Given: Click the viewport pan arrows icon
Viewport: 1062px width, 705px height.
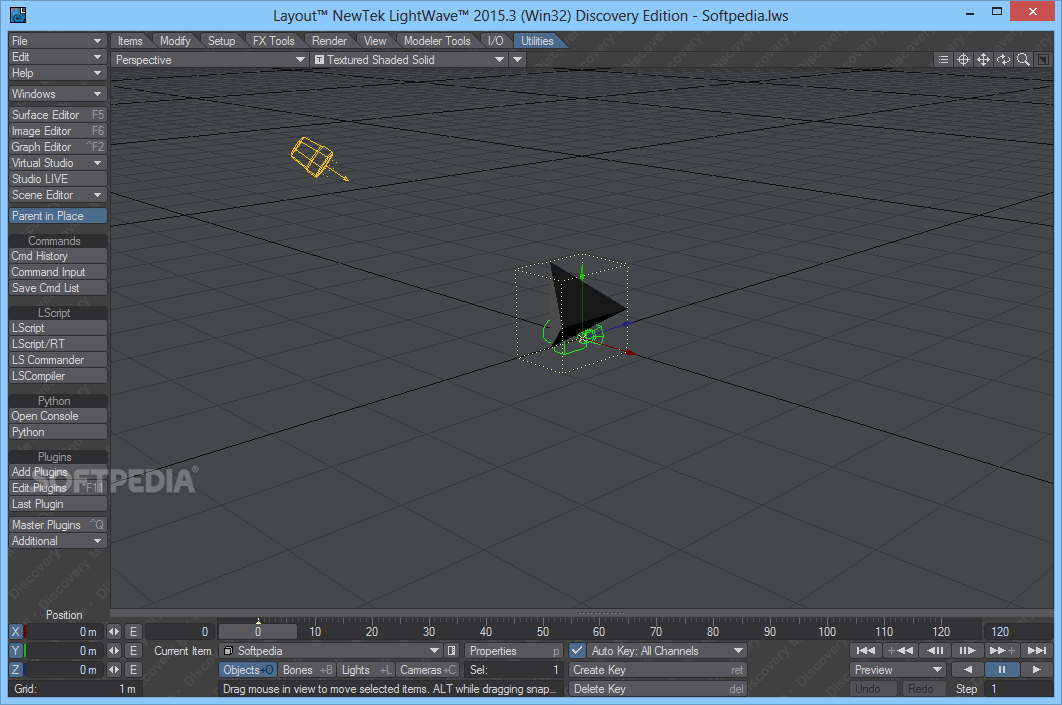Looking at the screenshot, I should (983, 60).
